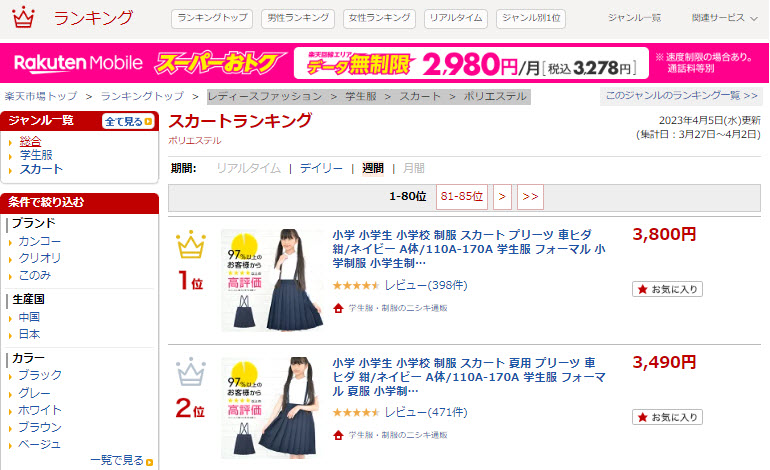Click star rating of 471-review product
Screen dimensions: 770x470
(356, 412)
